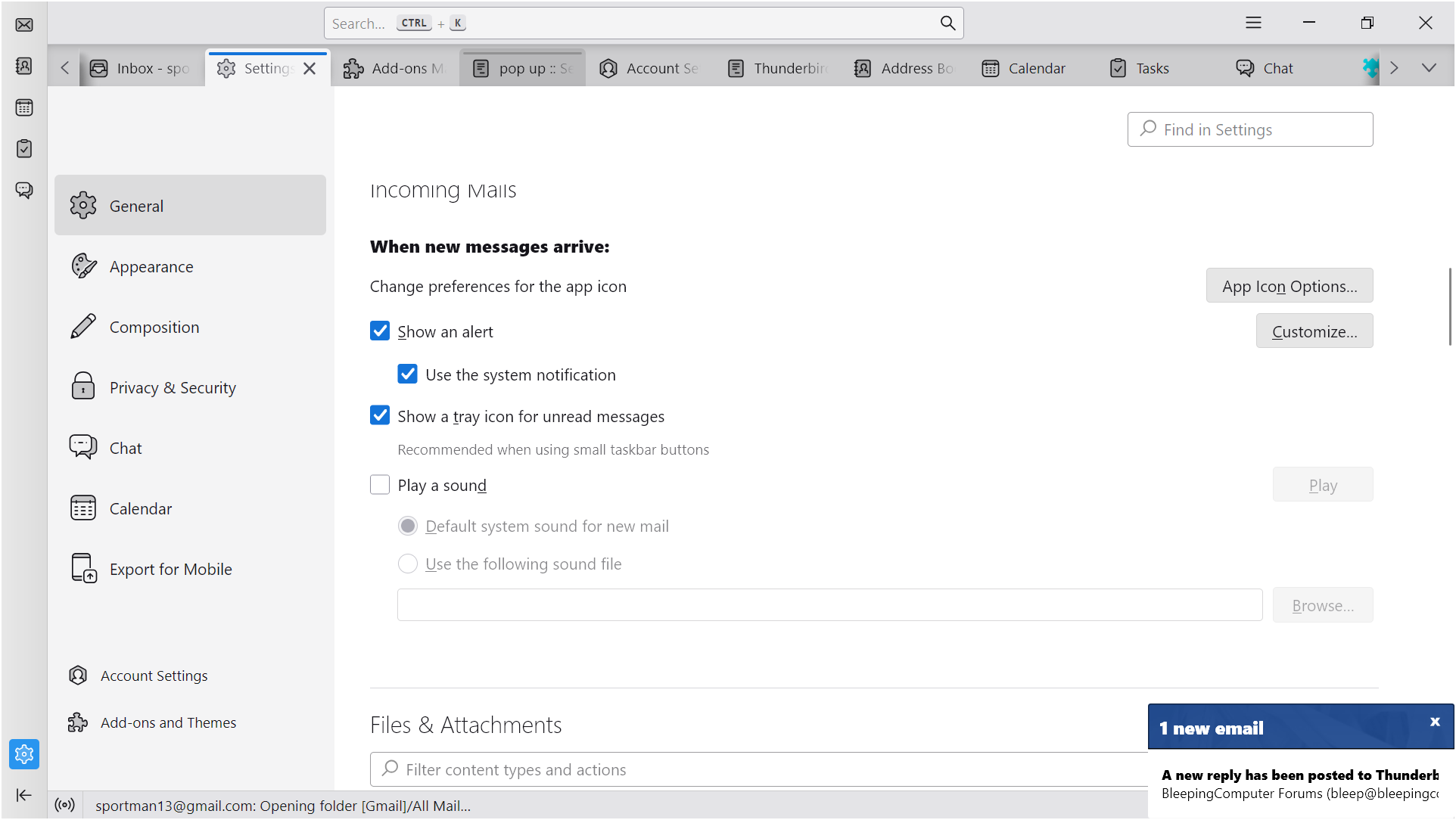Toggle Use the system notification
This screenshot has width=1456, height=820.
pos(408,374)
